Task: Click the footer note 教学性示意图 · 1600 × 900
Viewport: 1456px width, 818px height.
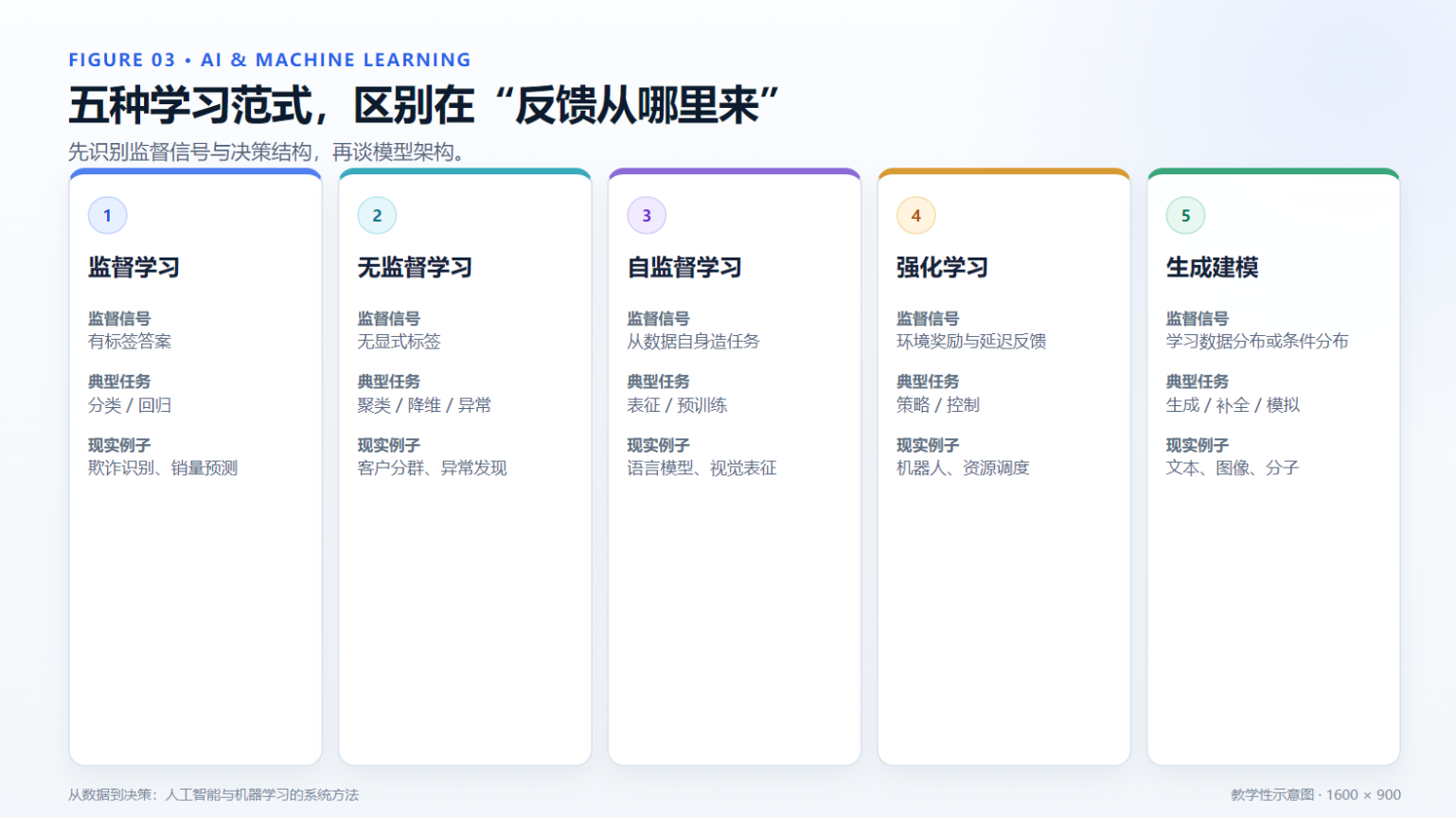Action: click(1316, 795)
